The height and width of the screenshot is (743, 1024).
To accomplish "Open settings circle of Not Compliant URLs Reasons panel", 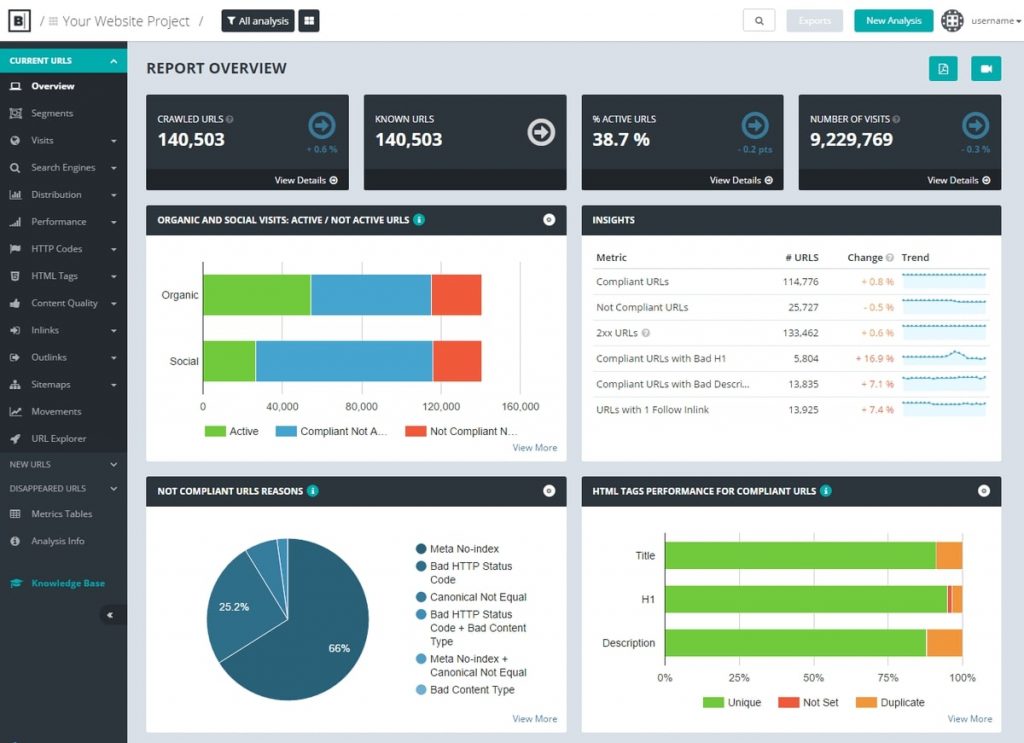I will coord(549,491).
